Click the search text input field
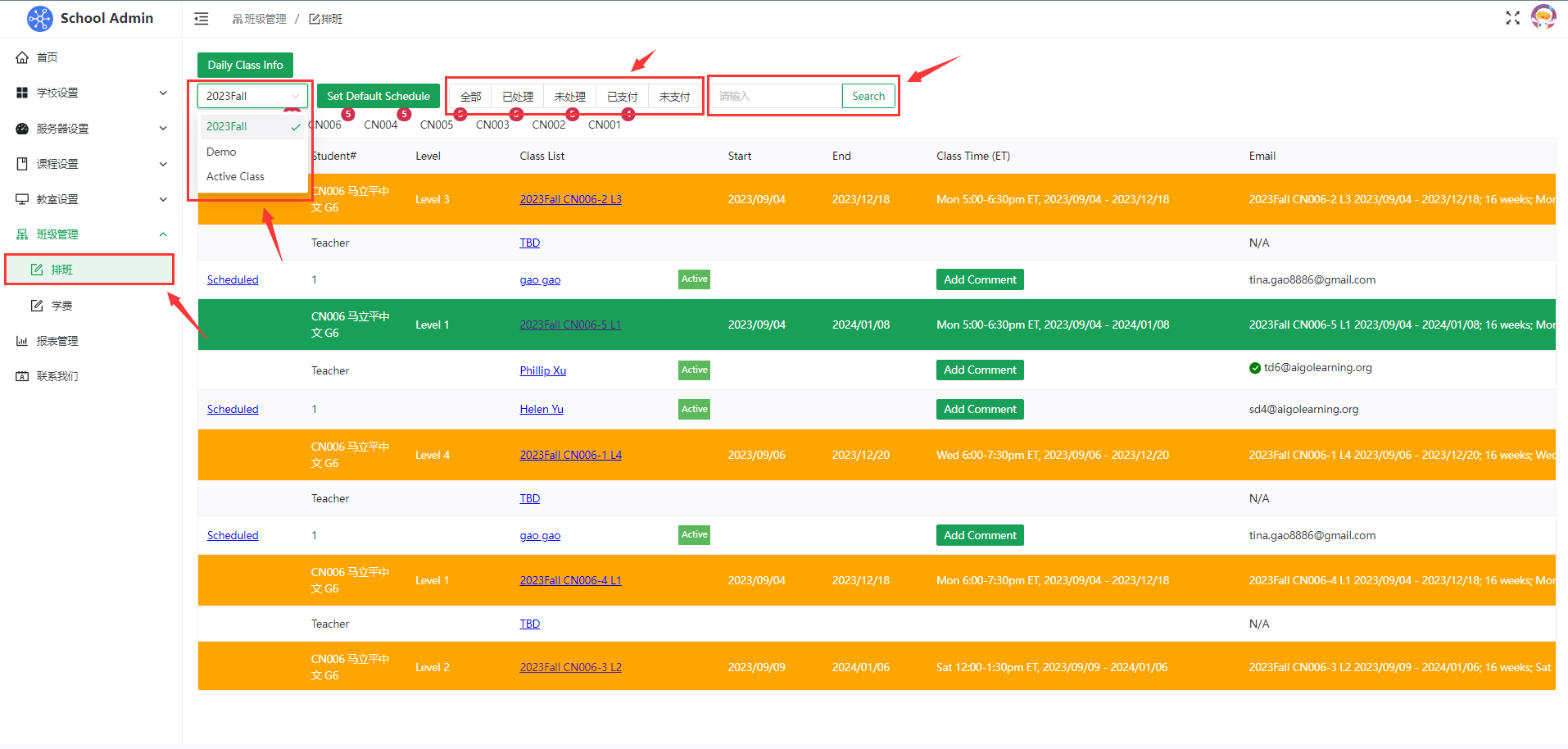The image size is (1568, 749). pos(777,96)
